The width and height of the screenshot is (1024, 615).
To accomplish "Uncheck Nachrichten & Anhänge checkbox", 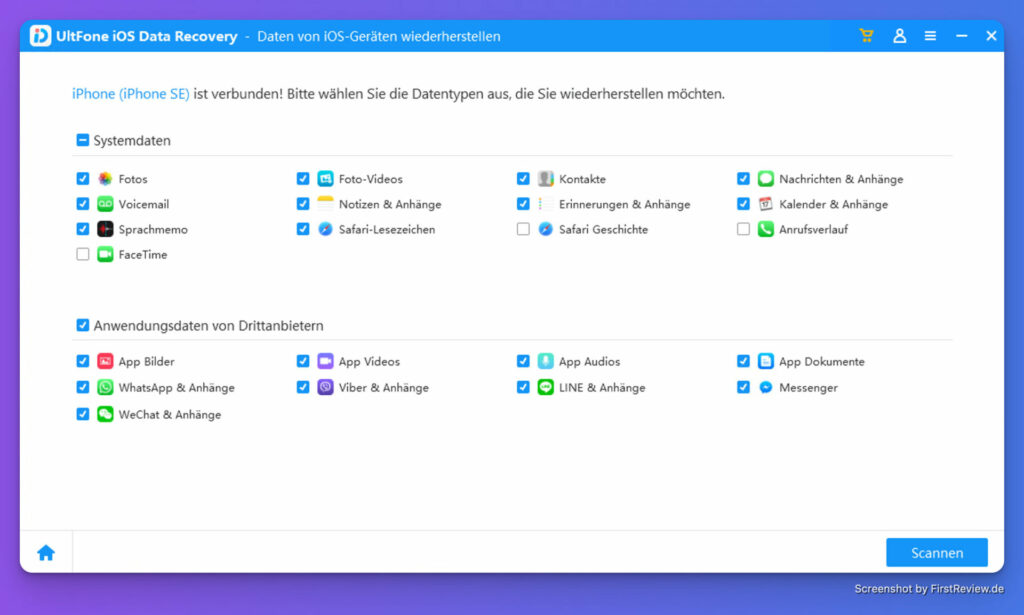I will [743, 178].
